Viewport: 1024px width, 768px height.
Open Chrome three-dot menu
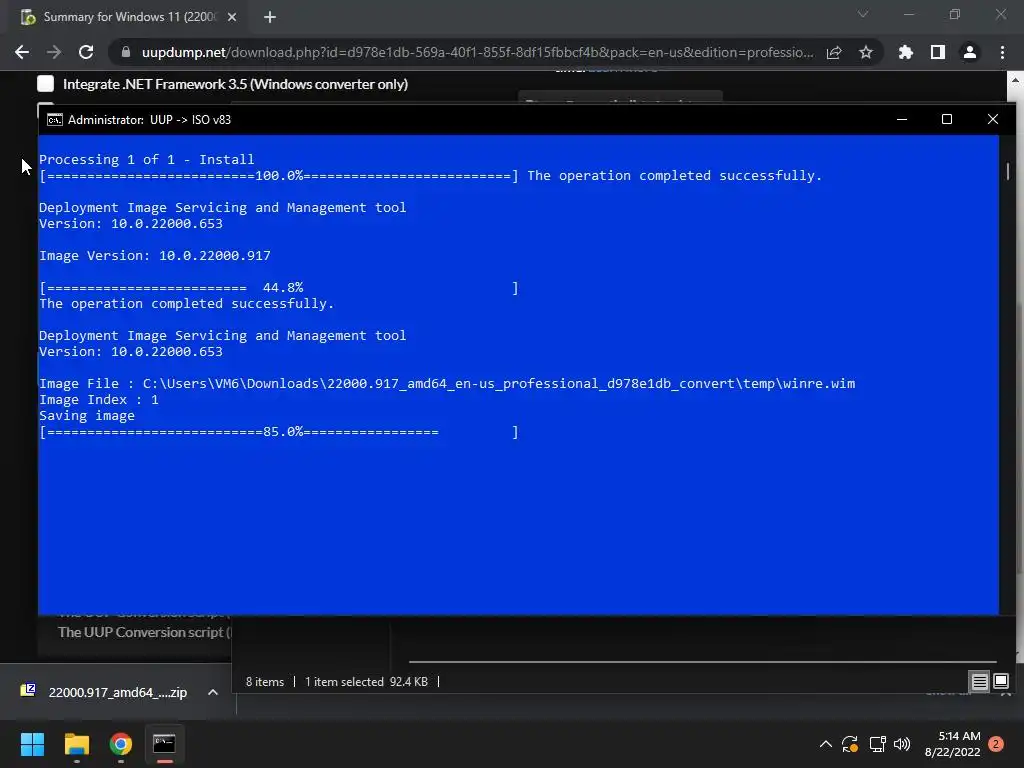click(1002, 52)
